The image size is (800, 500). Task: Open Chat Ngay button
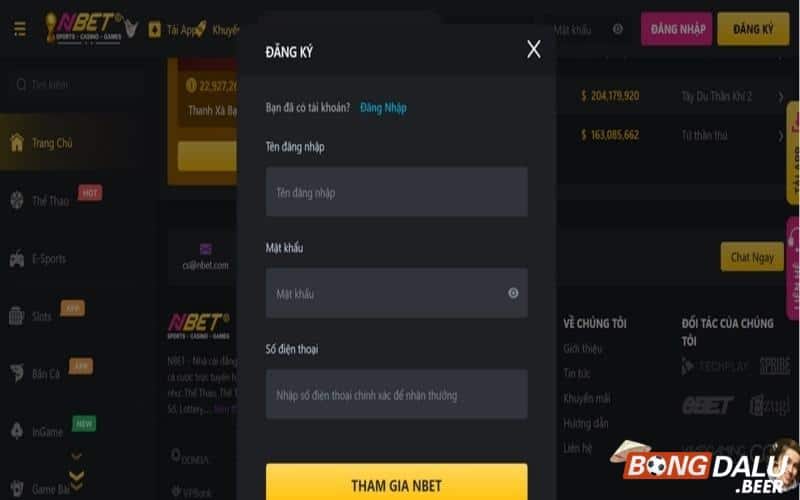(x=752, y=257)
